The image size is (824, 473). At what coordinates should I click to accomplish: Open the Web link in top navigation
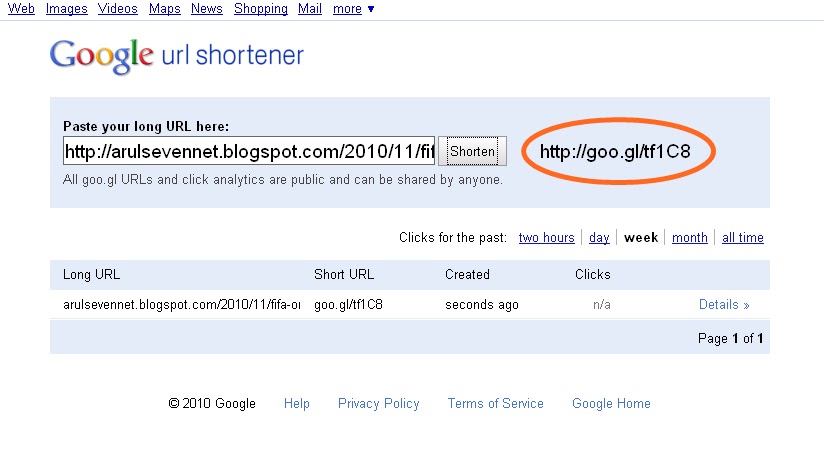[21, 9]
